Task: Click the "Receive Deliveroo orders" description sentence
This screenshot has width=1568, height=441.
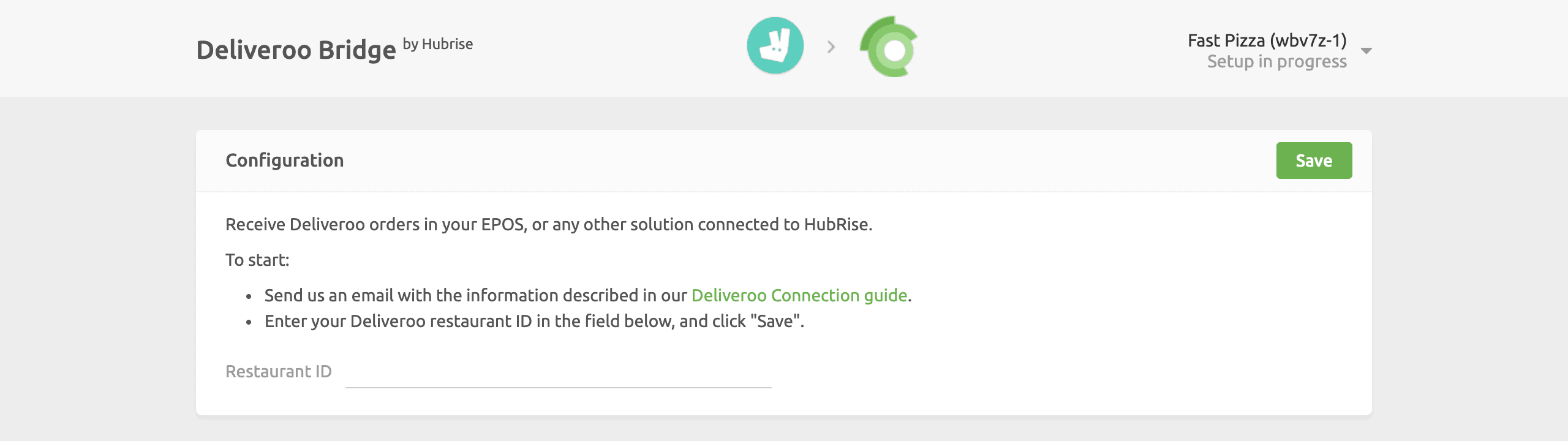Action: point(548,224)
